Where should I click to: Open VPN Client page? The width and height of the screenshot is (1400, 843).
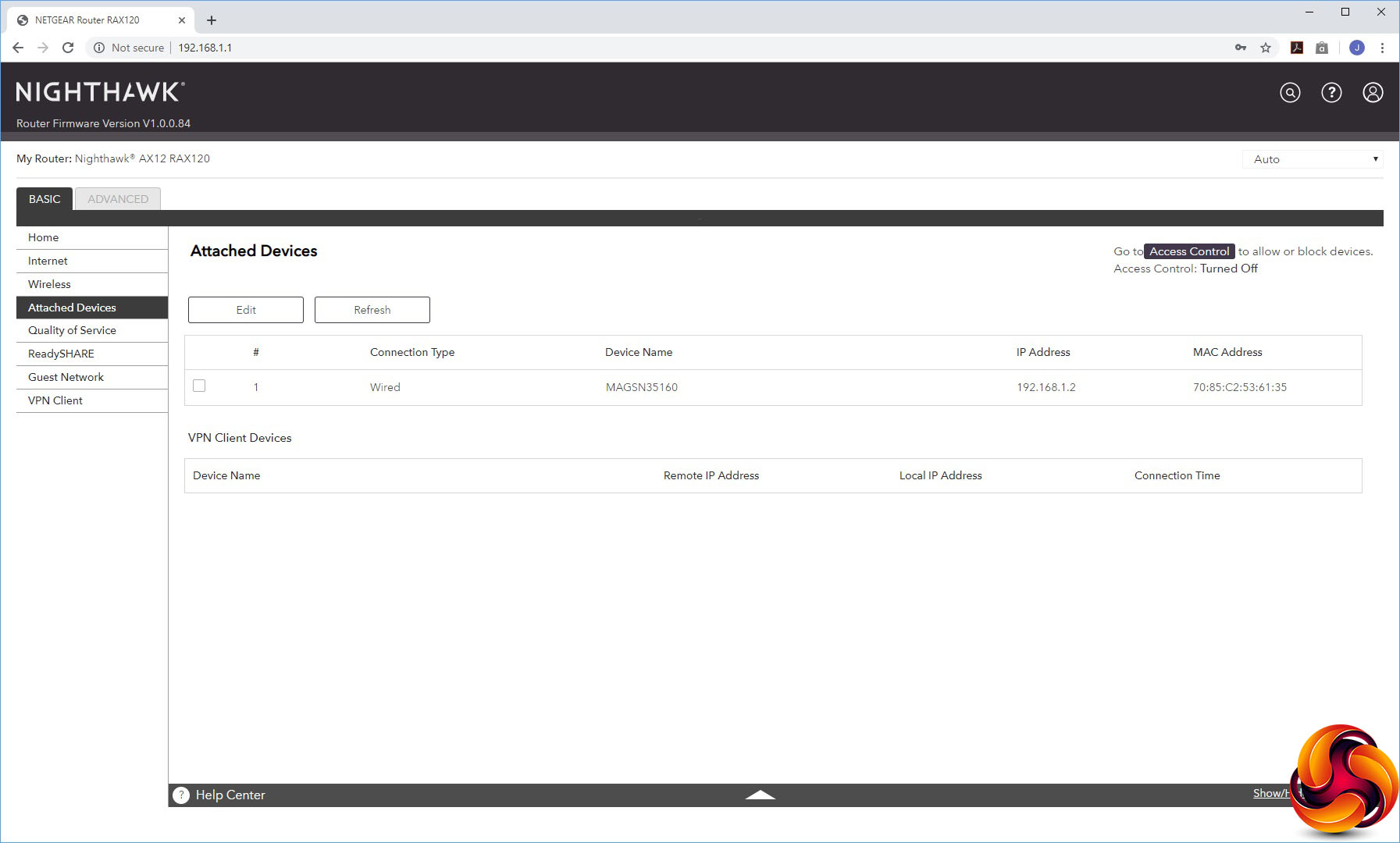point(92,400)
